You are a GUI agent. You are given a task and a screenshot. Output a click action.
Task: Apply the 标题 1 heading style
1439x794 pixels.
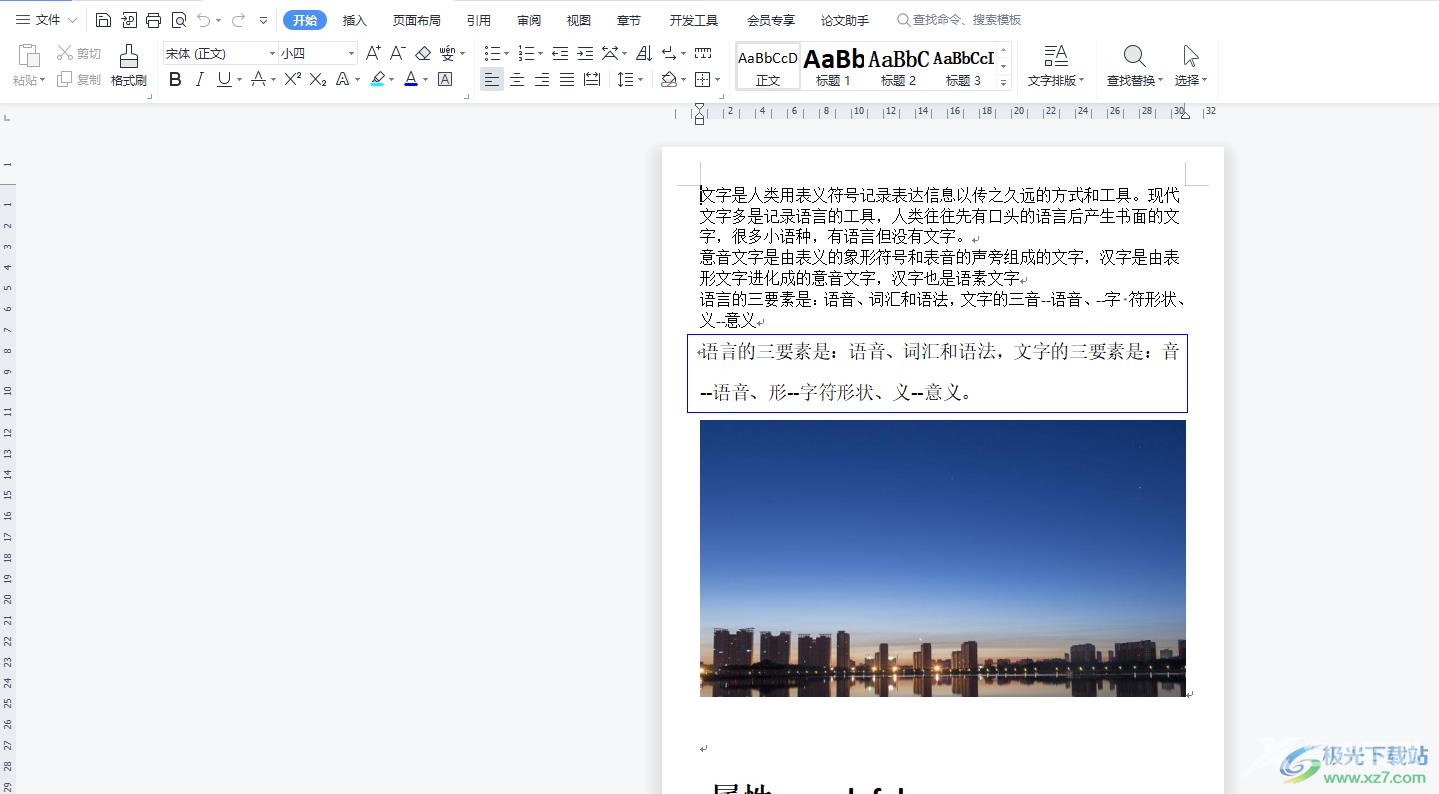pos(833,66)
